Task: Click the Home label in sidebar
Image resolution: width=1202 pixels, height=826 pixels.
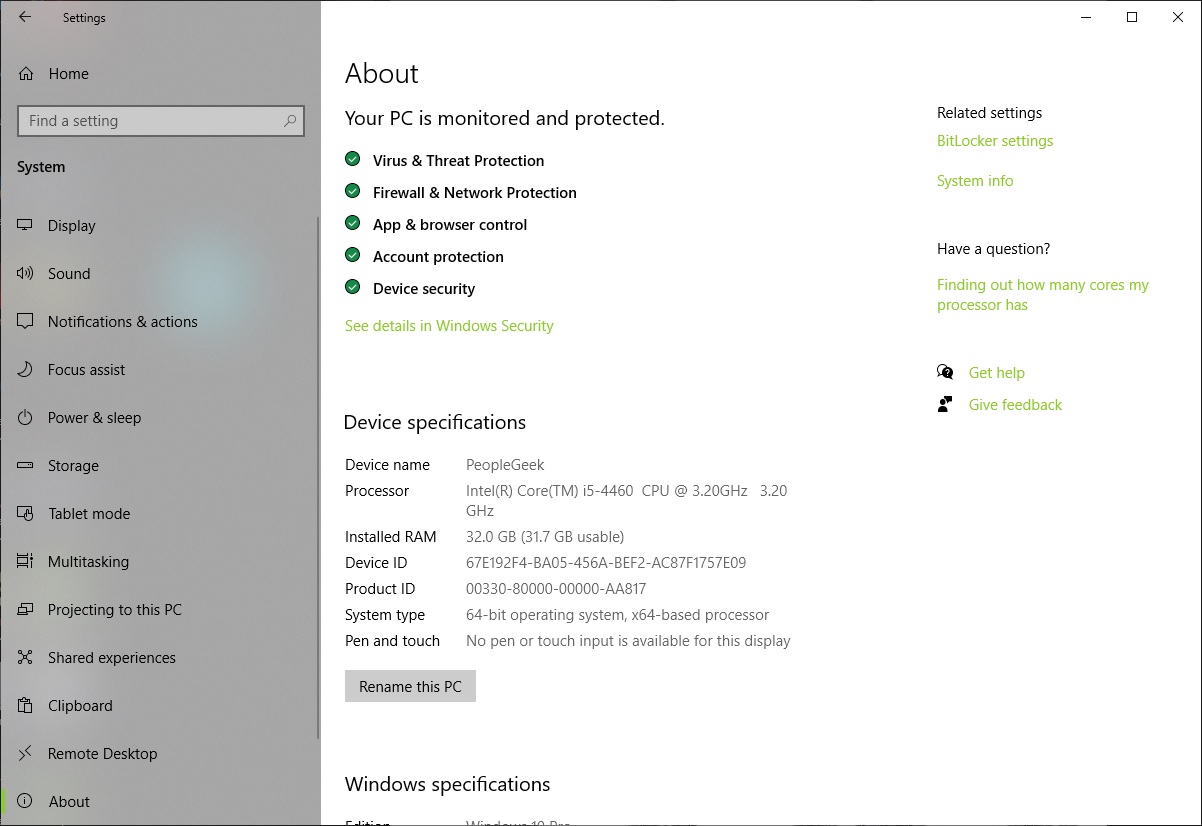Action: point(68,74)
